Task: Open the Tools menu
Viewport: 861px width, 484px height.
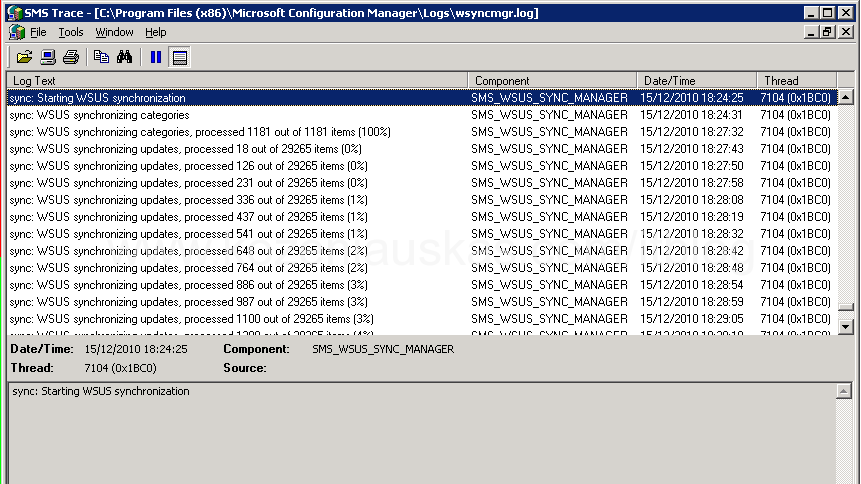Action: 71,32
